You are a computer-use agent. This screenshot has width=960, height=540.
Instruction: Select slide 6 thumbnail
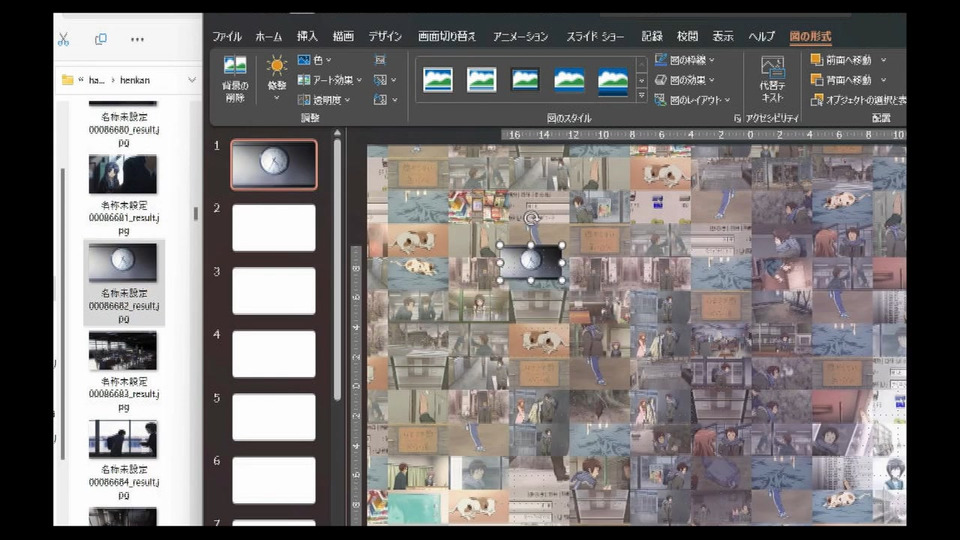point(274,480)
